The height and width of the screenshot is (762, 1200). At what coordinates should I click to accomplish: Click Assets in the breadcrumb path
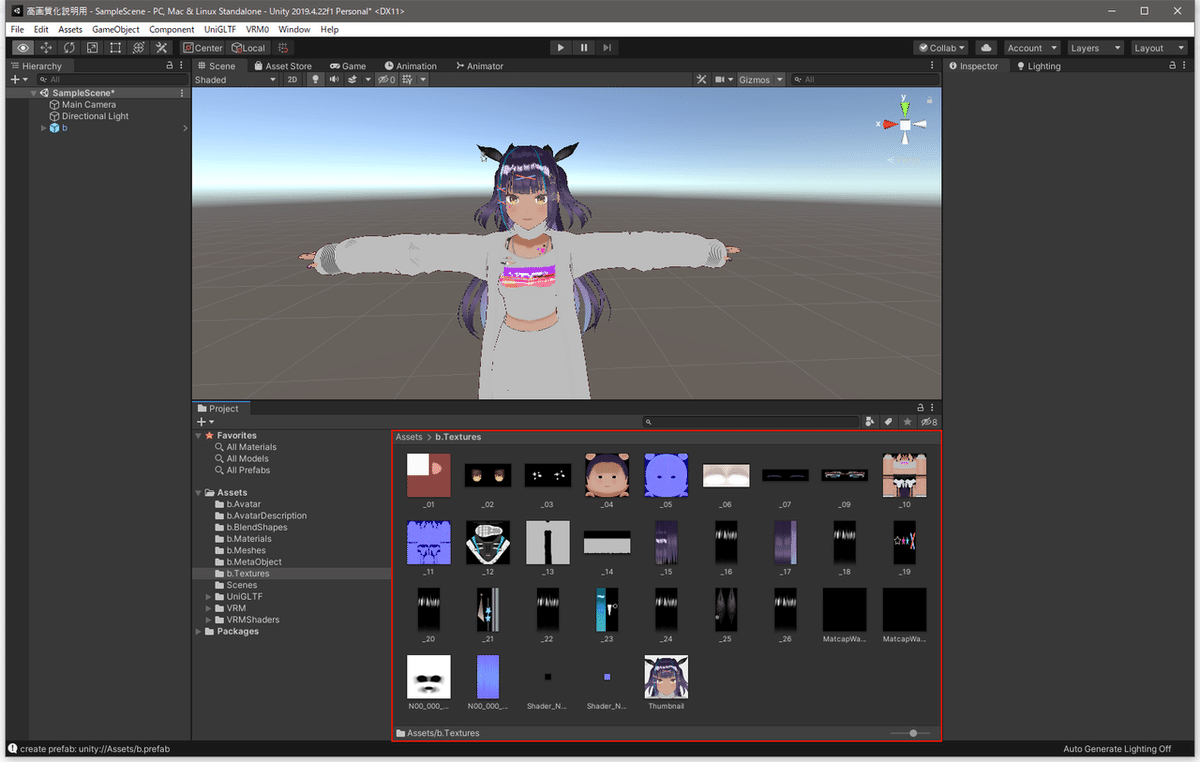click(409, 437)
